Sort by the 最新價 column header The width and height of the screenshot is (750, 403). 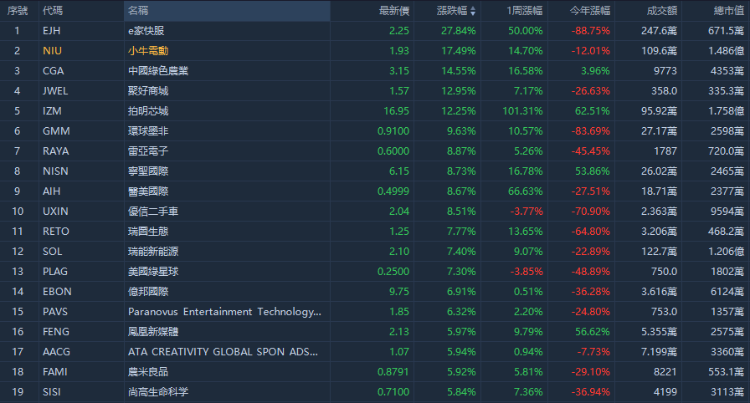click(x=394, y=11)
